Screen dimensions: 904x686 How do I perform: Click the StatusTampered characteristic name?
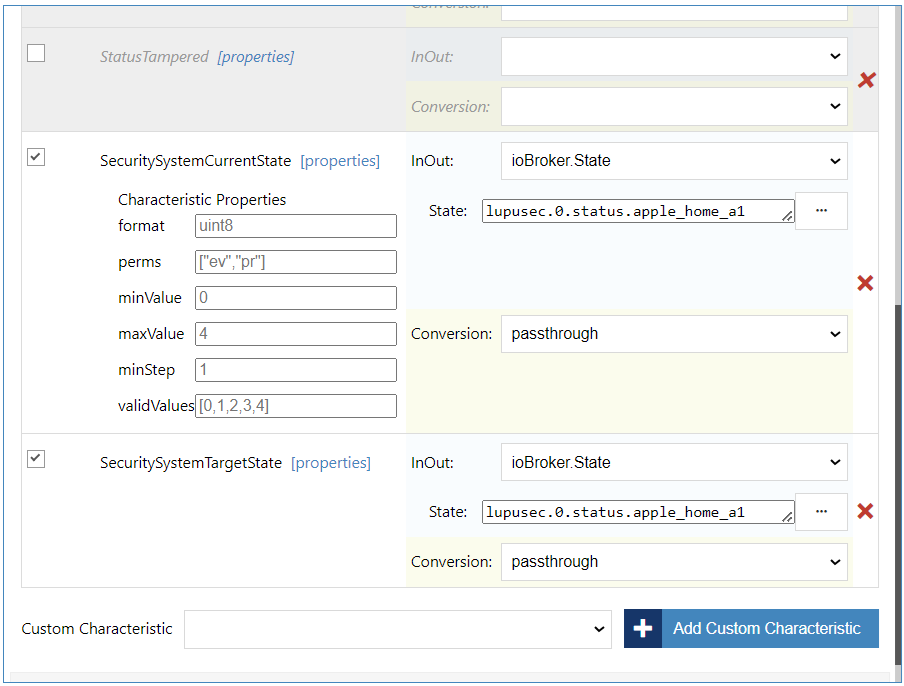click(x=155, y=57)
